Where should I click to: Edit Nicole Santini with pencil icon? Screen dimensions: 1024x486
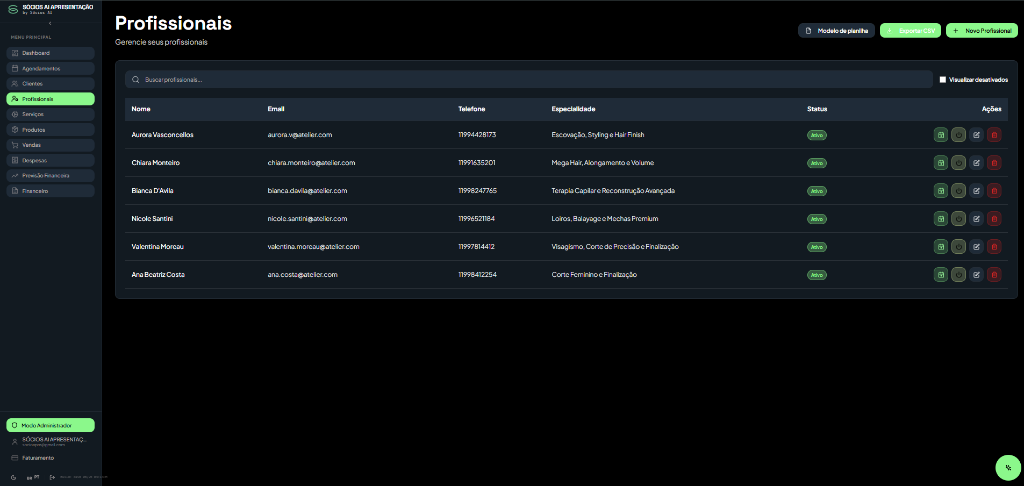pos(976,219)
